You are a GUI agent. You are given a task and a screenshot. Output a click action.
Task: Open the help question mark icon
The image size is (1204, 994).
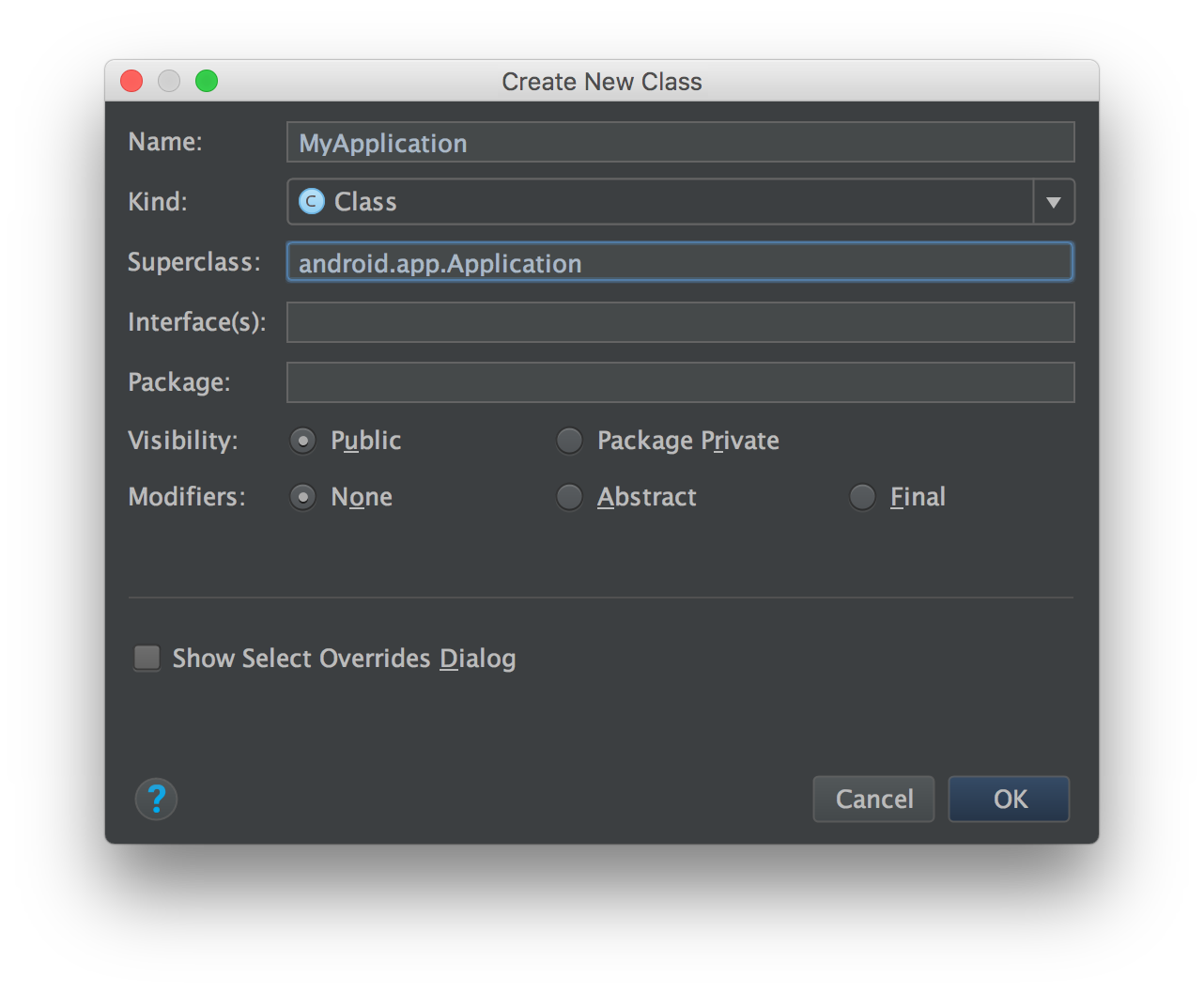coord(156,799)
